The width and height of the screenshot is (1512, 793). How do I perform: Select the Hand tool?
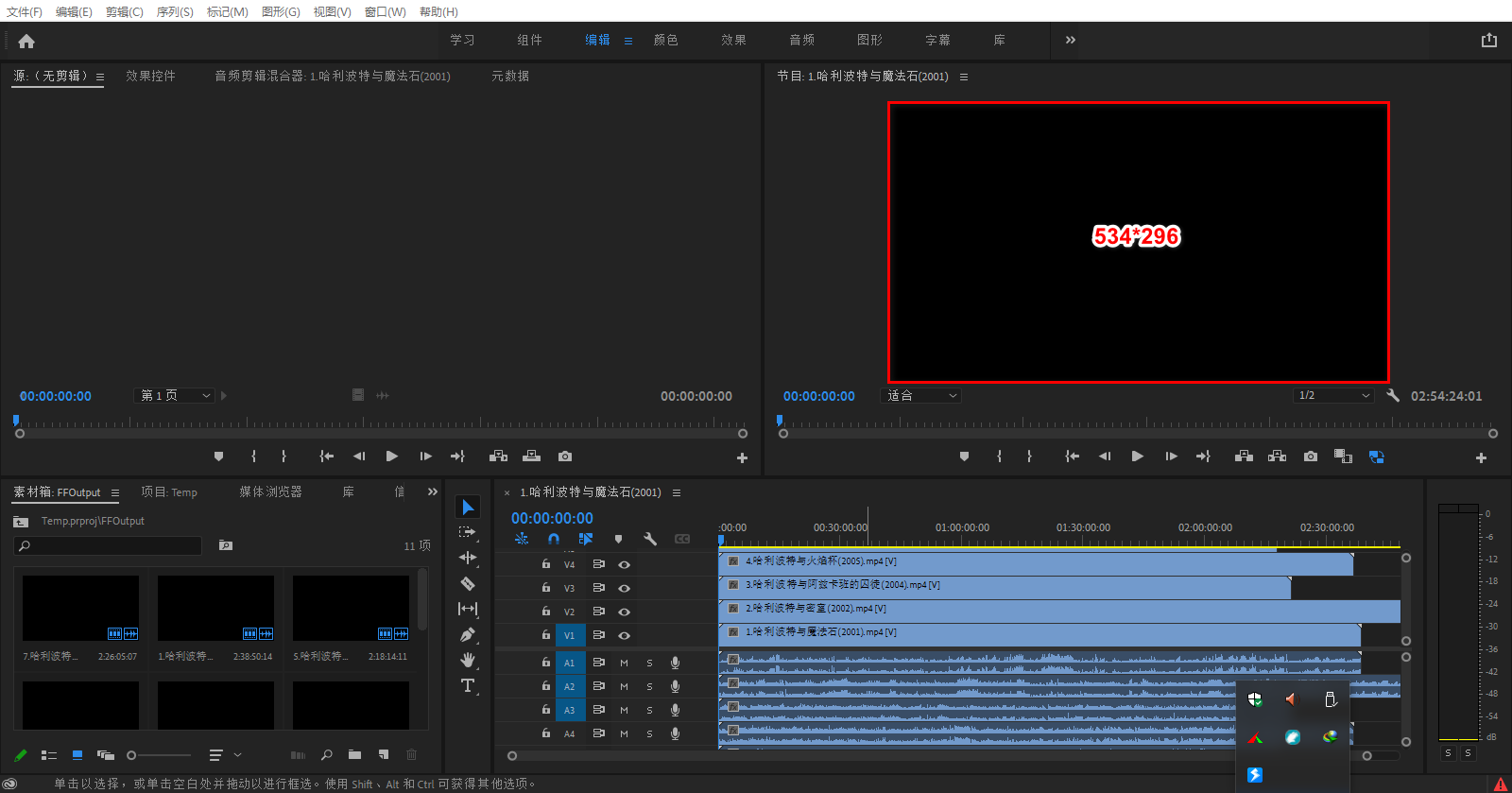click(468, 660)
